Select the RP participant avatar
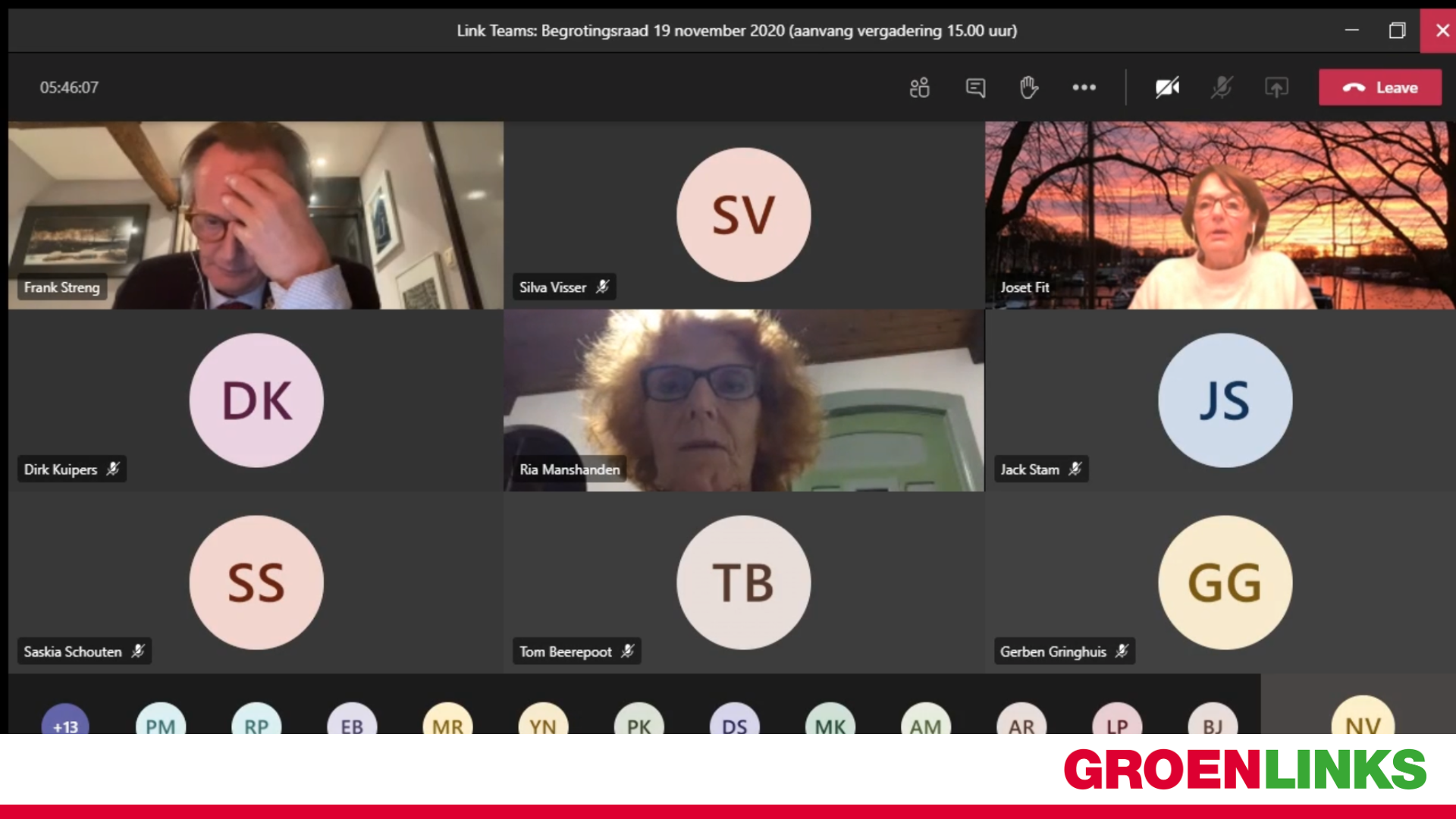 256,720
